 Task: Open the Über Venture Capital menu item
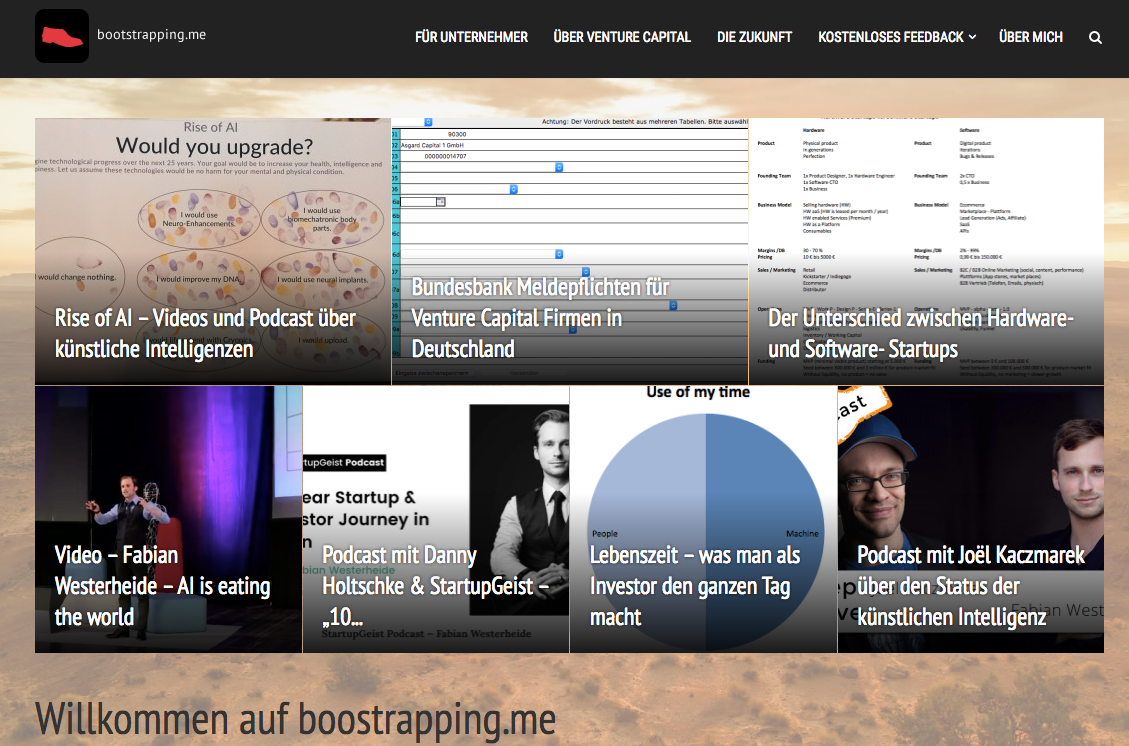tap(622, 37)
